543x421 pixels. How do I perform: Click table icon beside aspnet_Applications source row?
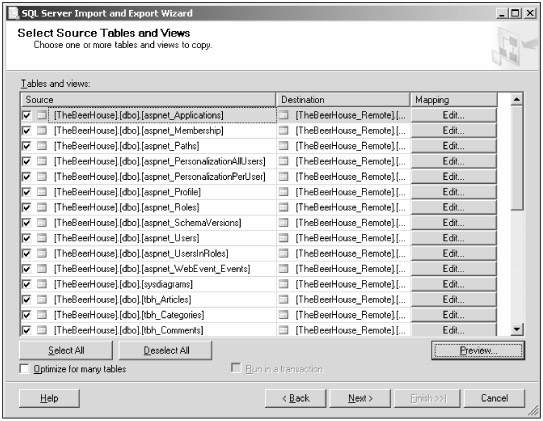point(42,115)
